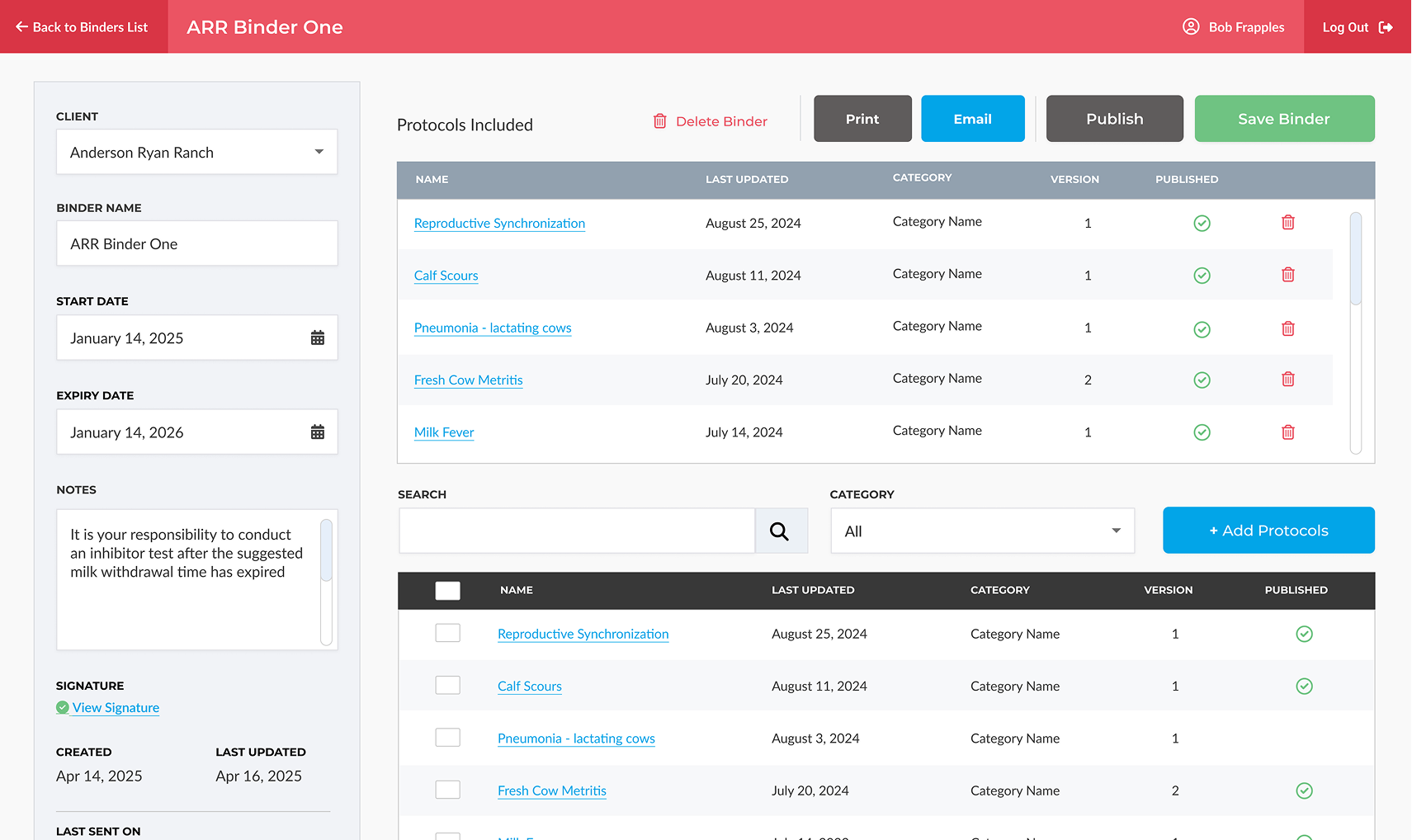The image size is (1412, 840).
Task: Open the Start Date calendar picker icon
Action: point(318,337)
